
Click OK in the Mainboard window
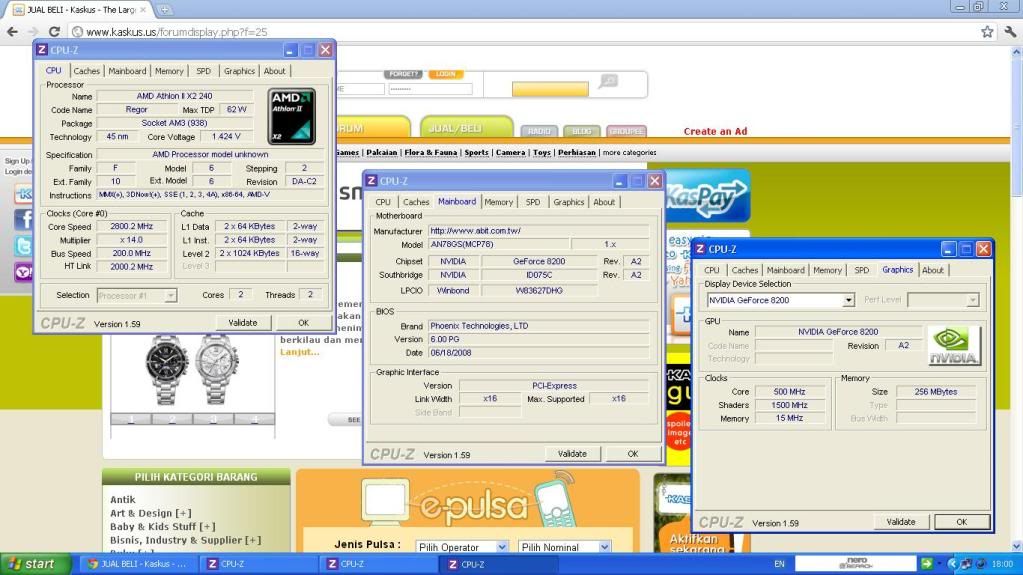pyautogui.click(x=633, y=454)
